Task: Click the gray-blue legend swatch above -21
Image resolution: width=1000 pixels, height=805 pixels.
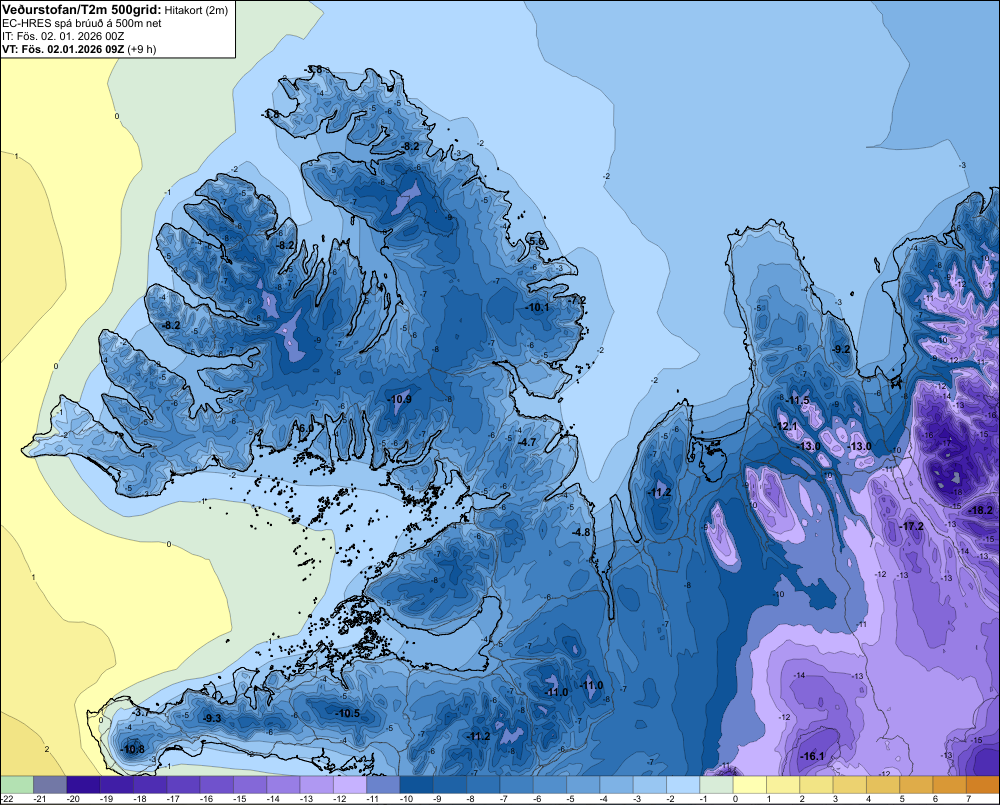Action: coord(50,784)
